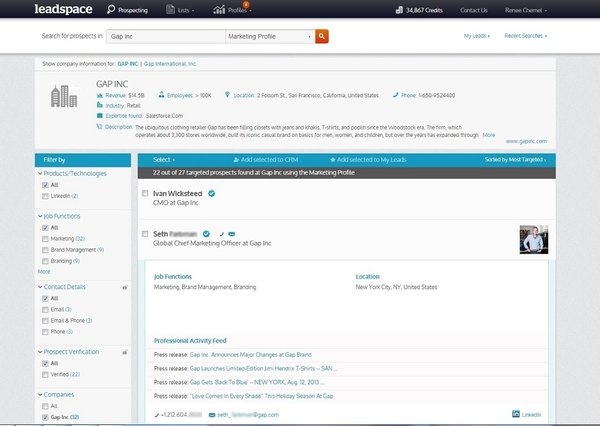Show More job functions
This screenshot has width=600, height=426.
pos(44,272)
